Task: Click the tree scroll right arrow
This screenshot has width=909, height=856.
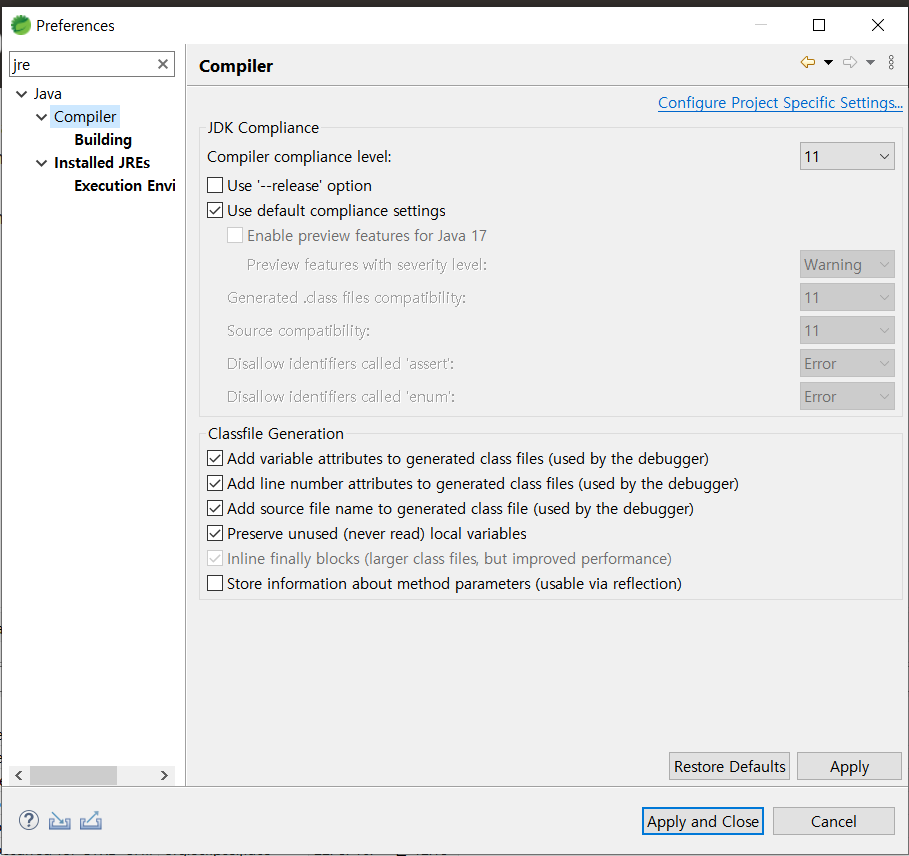Action: point(164,775)
